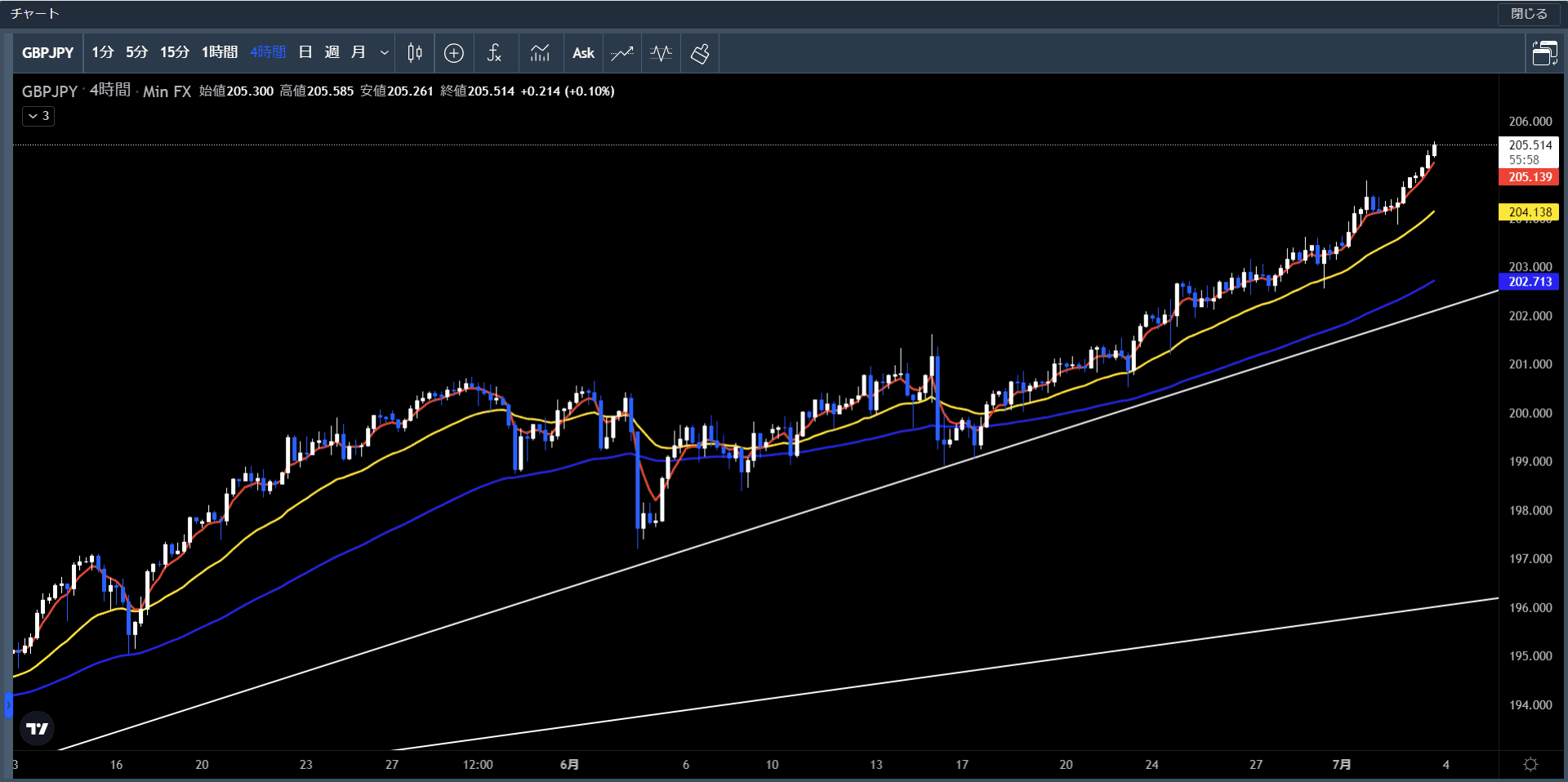Select the 4時間 timeframe

point(268,52)
